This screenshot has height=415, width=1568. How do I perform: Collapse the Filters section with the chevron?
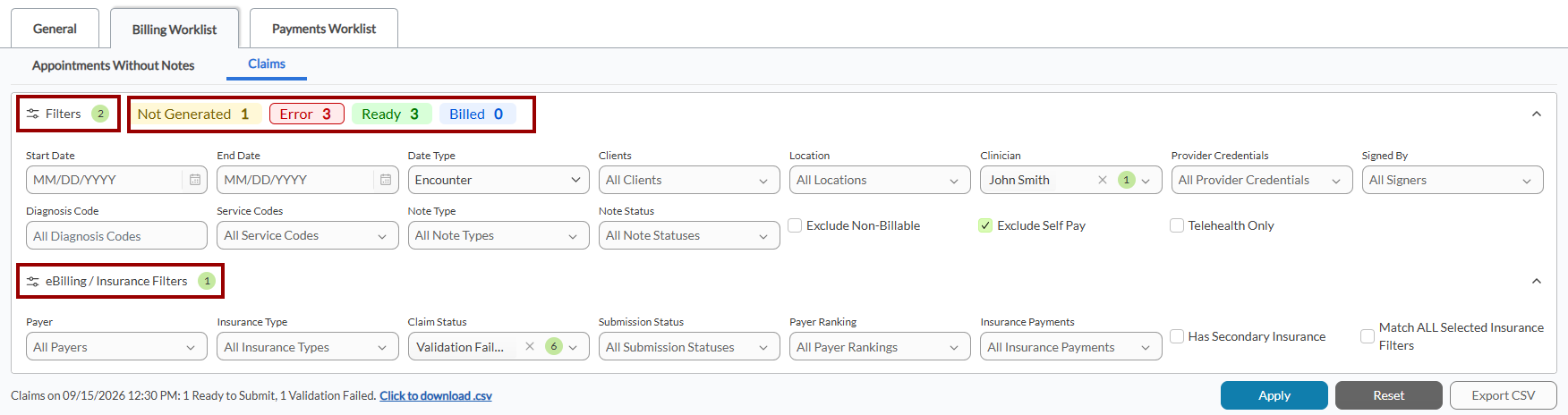(1537, 114)
